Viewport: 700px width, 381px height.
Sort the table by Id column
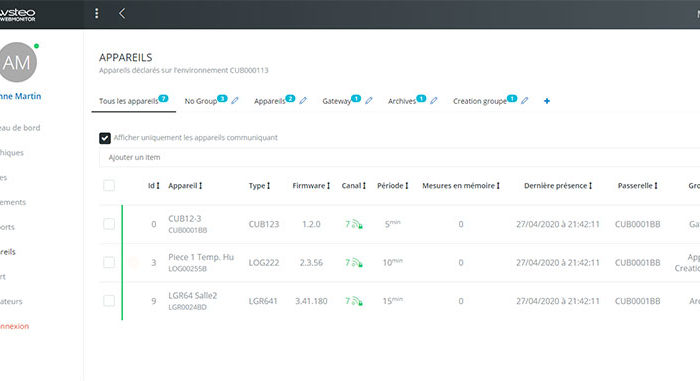[154, 185]
